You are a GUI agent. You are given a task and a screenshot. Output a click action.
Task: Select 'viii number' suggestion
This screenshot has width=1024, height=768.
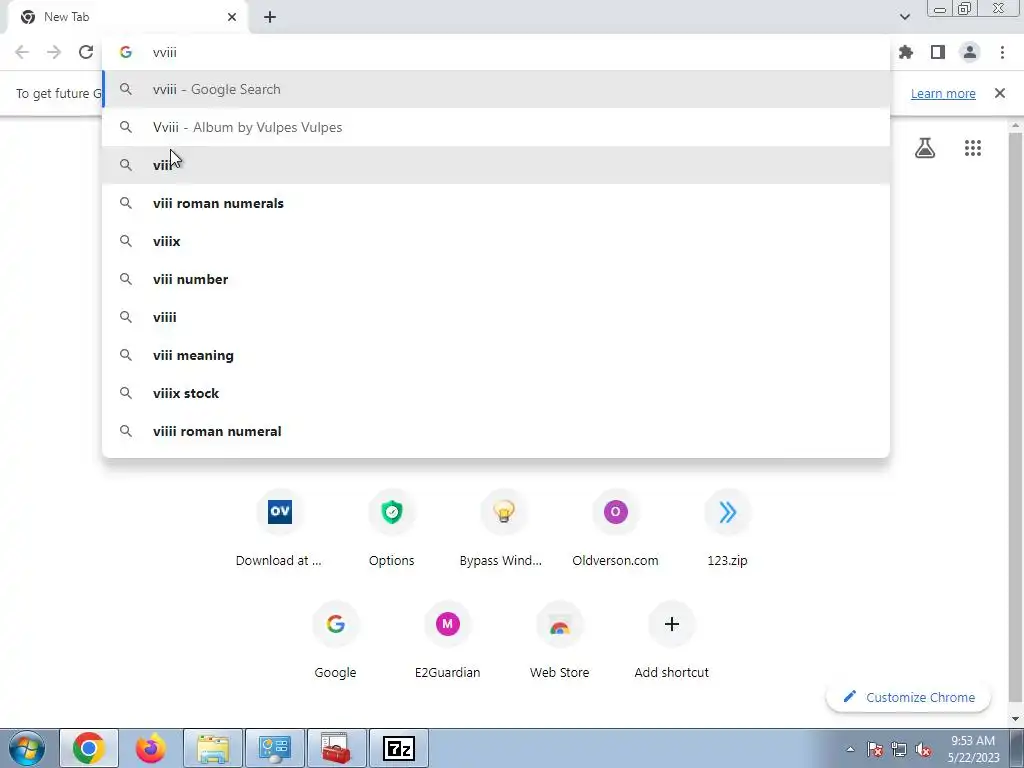coord(496,279)
